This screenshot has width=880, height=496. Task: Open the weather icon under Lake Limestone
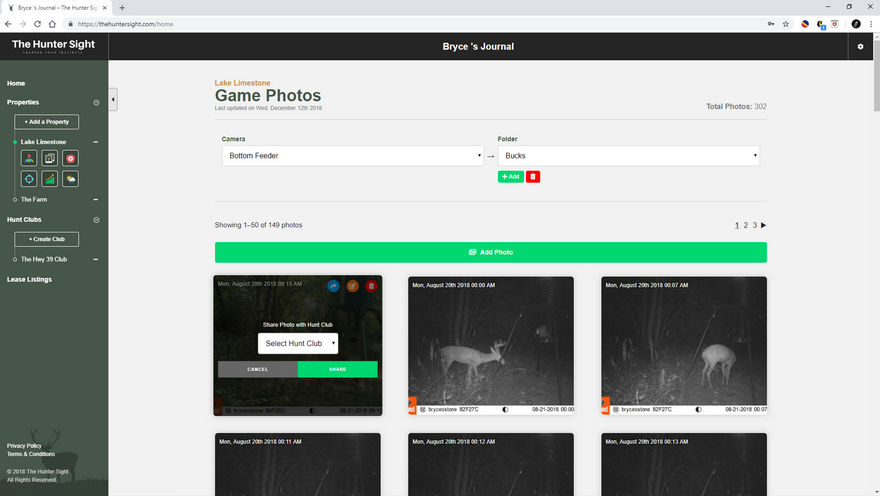[x=70, y=179]
